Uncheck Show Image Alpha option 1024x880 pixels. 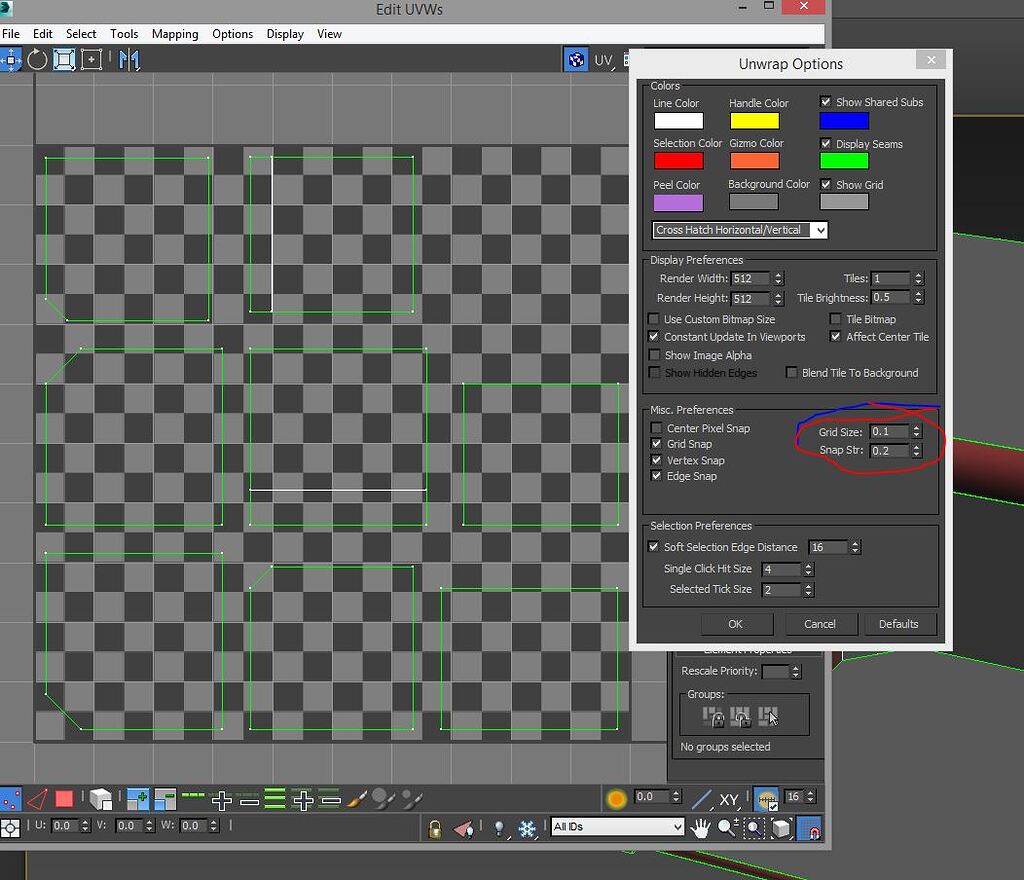[x=654, y=355]
